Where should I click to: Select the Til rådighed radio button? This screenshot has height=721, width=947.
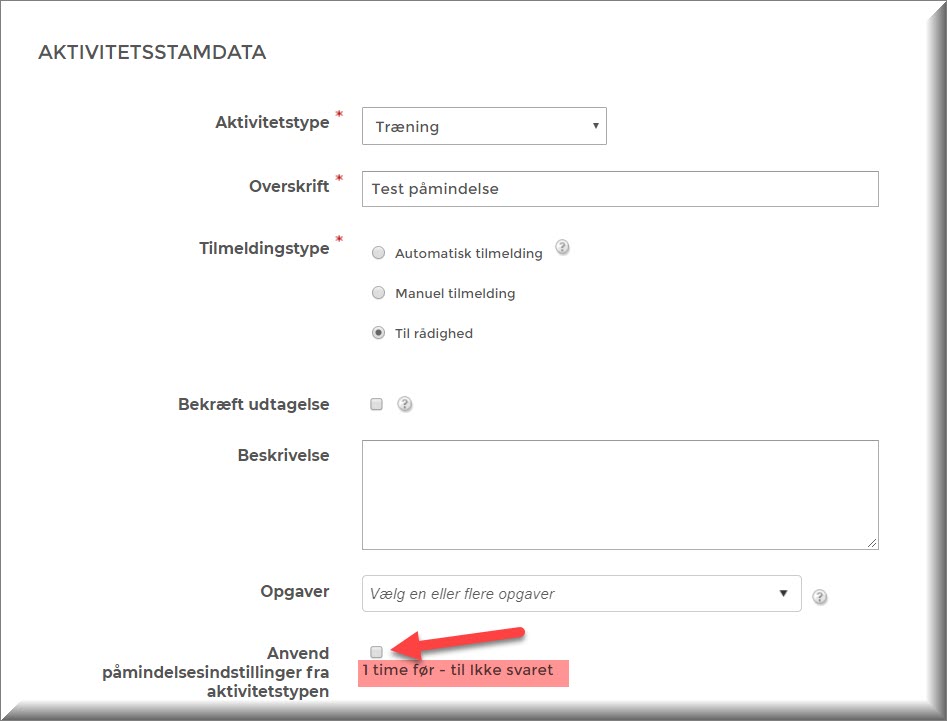tap(378, 333)
